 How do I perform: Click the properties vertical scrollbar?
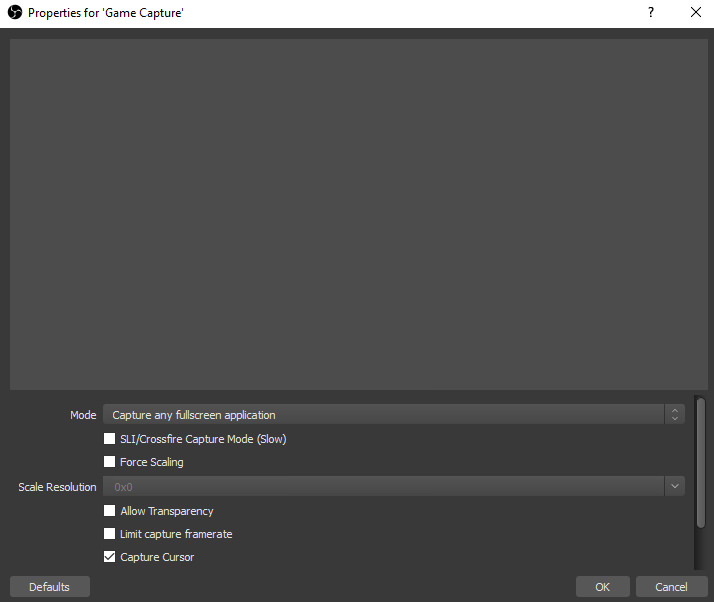701,463
